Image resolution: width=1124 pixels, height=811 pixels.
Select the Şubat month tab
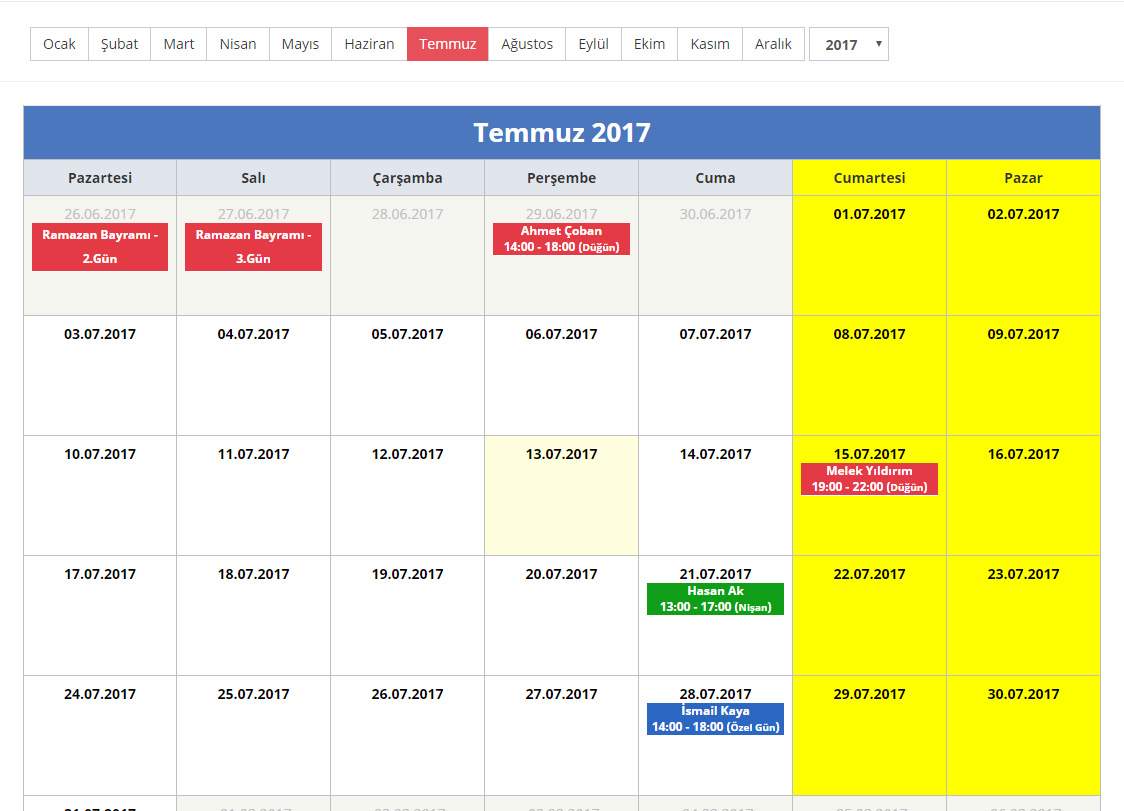pos(120,44)
